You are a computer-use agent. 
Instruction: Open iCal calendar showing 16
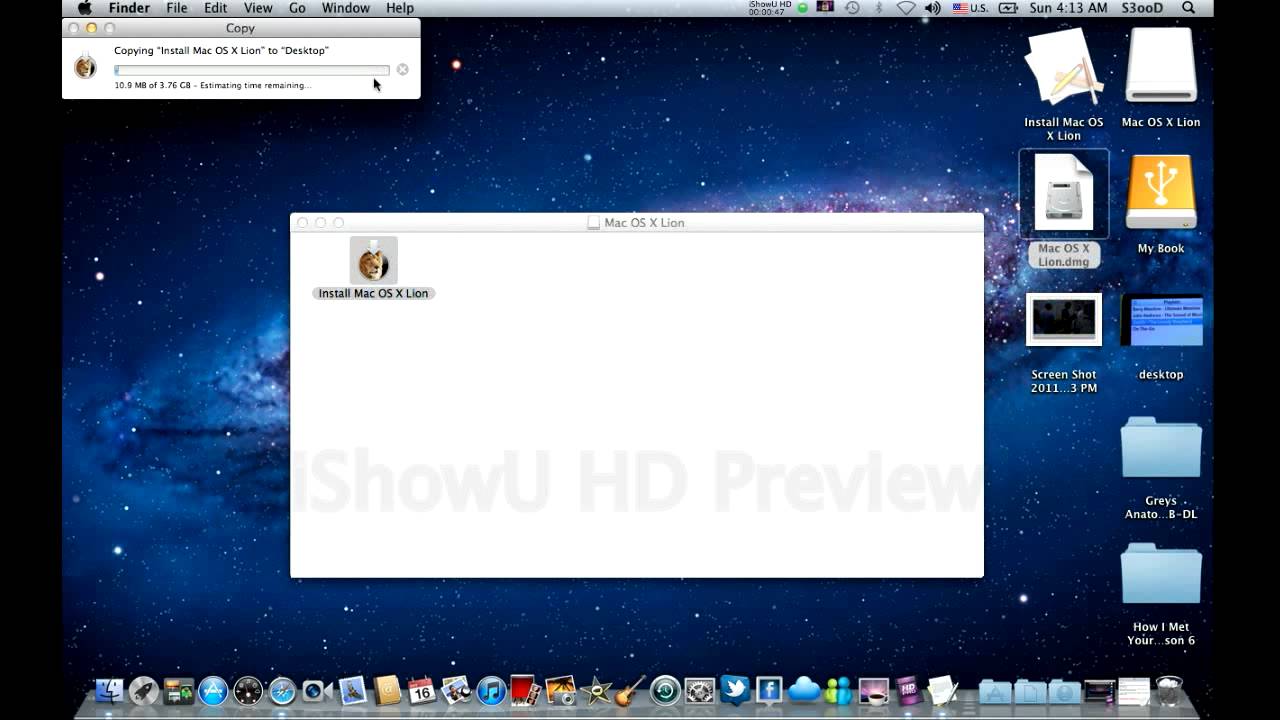(x=421, y=690)
